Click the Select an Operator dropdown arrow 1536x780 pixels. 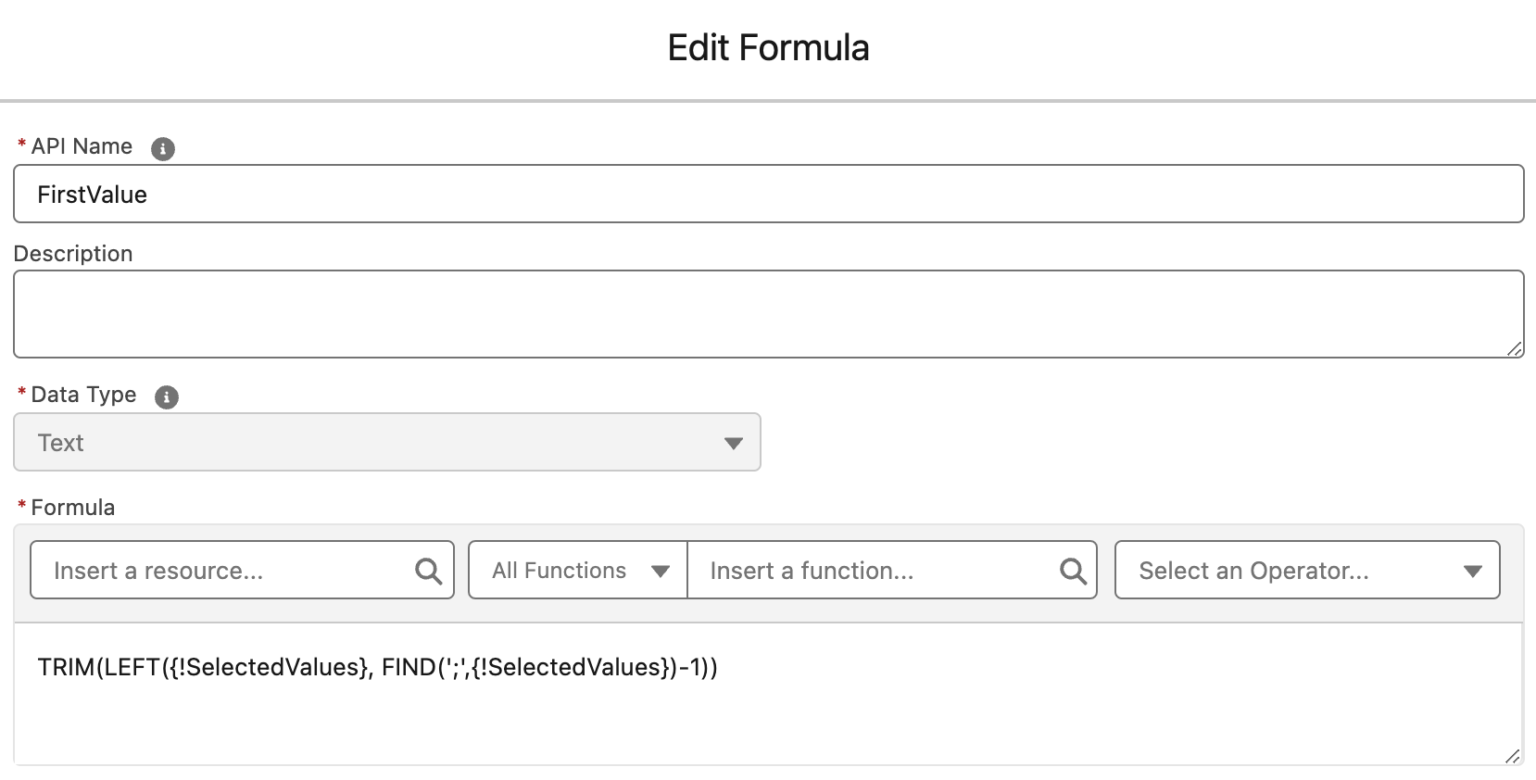(1473, 570)
